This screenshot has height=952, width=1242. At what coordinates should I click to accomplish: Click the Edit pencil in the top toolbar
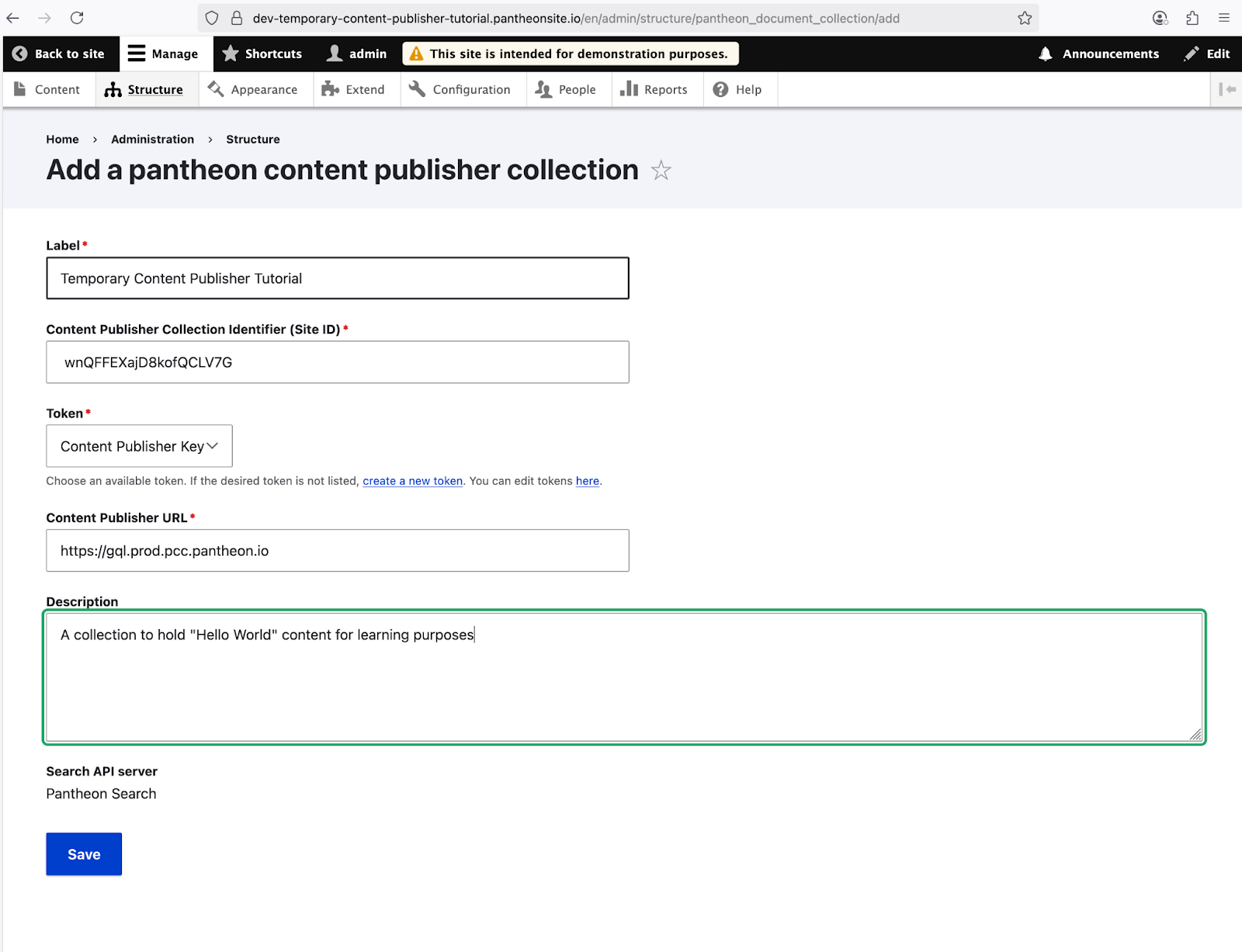pyautogui.click(x=1207, y=54)
